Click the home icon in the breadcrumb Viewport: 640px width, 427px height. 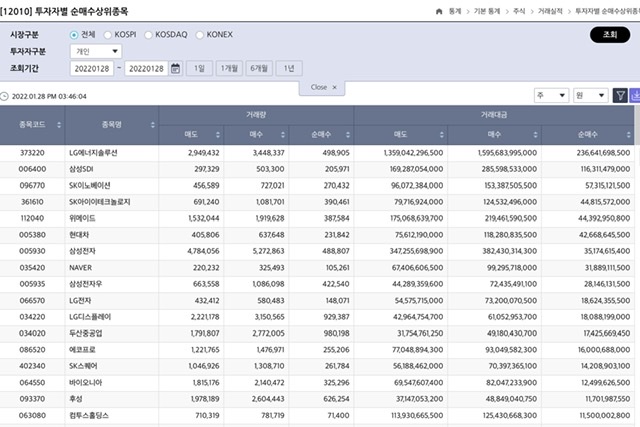click(440, 10)
